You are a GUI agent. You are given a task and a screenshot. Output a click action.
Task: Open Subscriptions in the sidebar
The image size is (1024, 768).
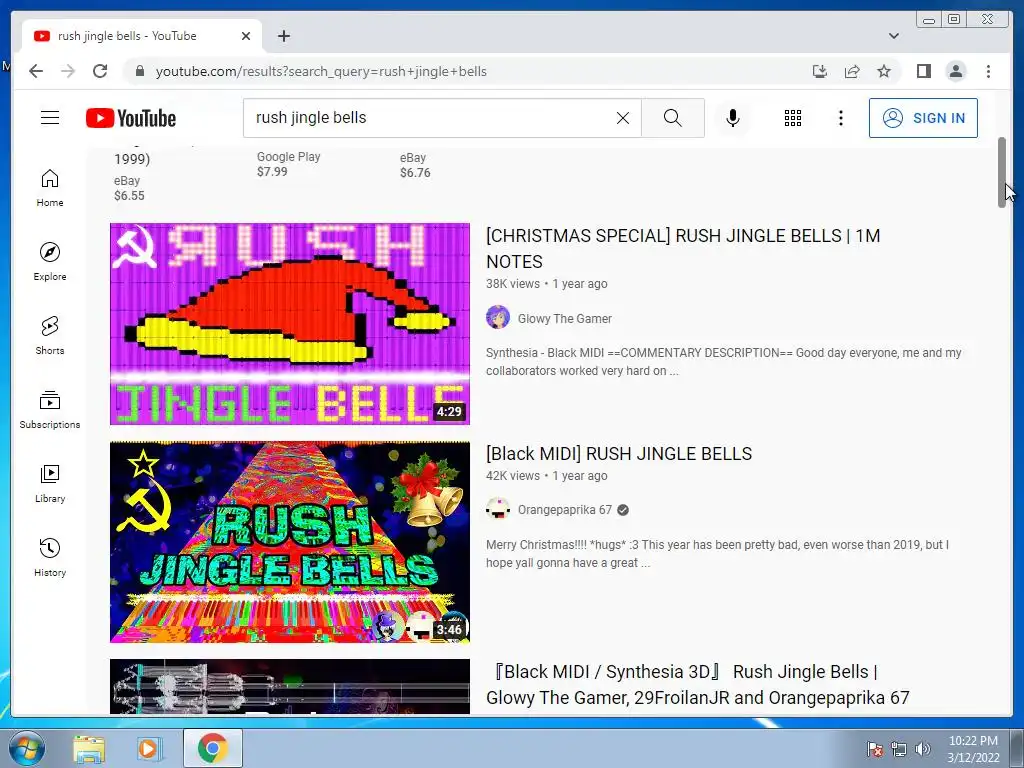pyautogui.click(x=50, y=410)
